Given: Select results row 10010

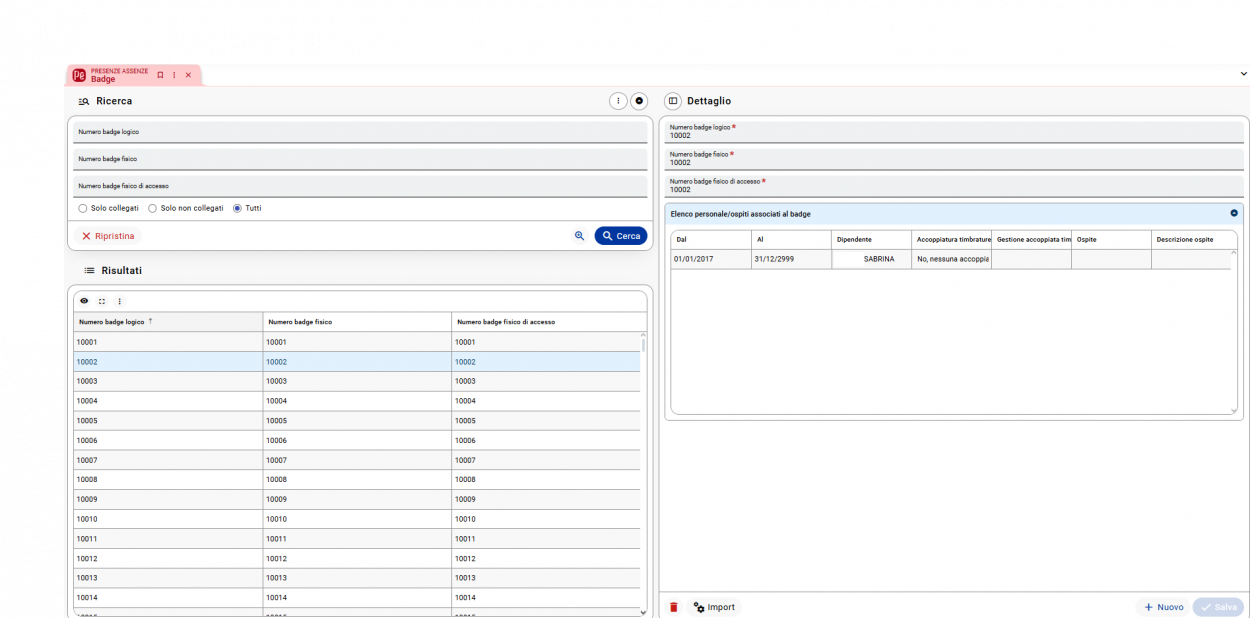Looking at the screenshot, I should 357,519.
